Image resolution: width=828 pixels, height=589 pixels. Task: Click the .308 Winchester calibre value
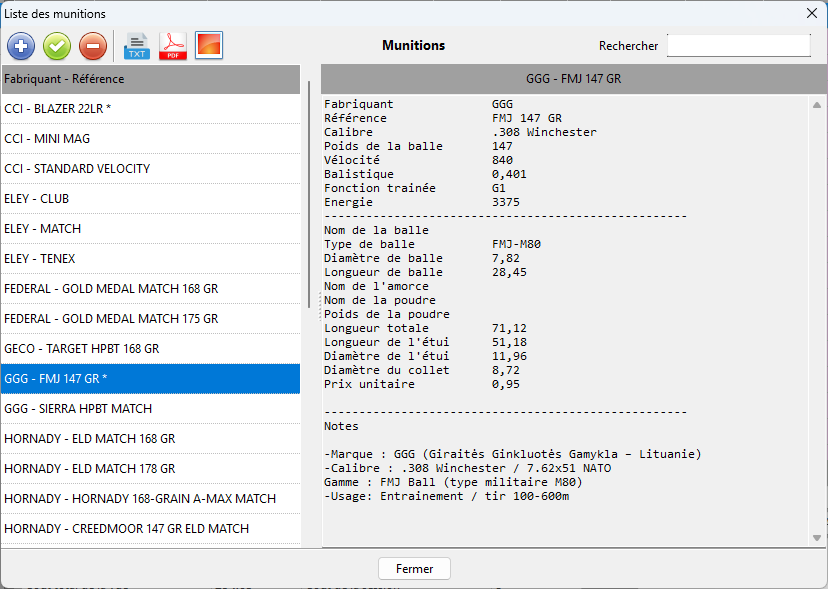(544, 132)
